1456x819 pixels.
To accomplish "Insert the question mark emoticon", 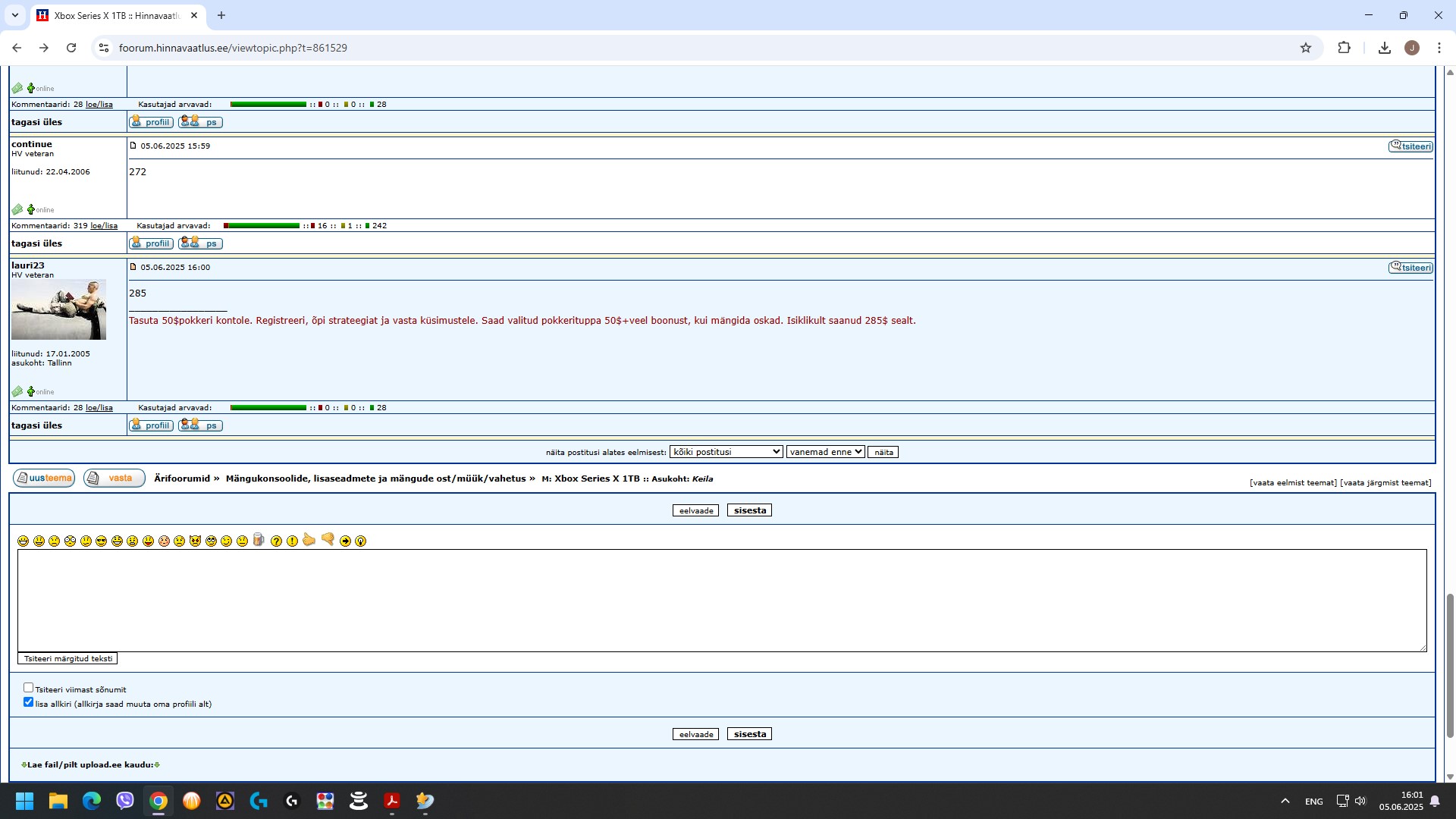I will coord(276,541).
